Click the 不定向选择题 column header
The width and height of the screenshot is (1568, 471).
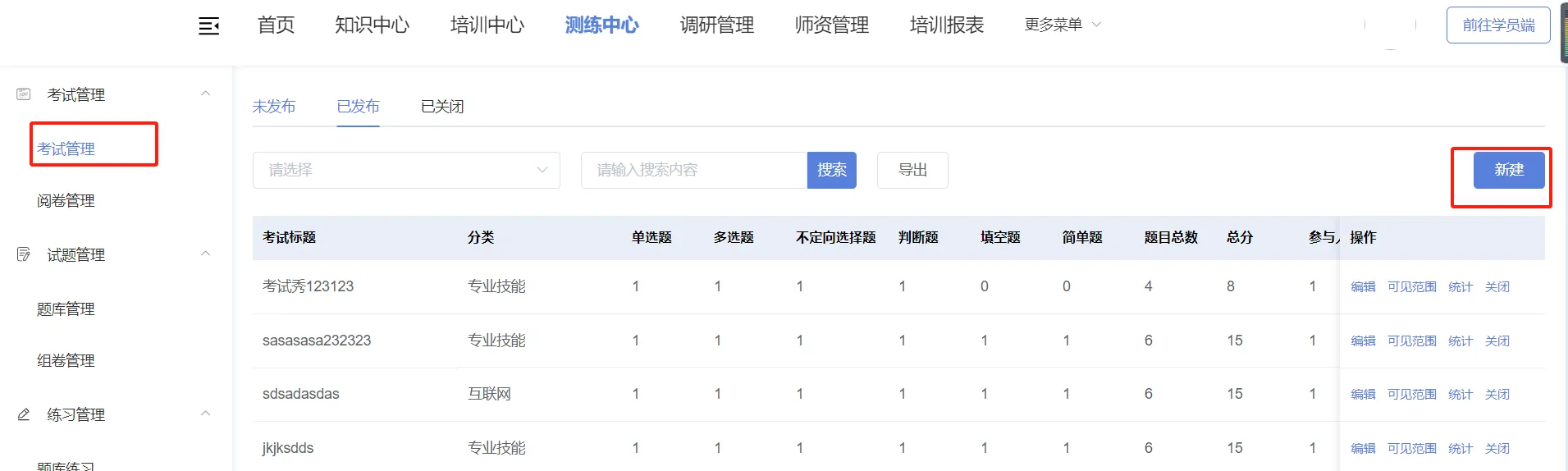click(x=836, y=237)
